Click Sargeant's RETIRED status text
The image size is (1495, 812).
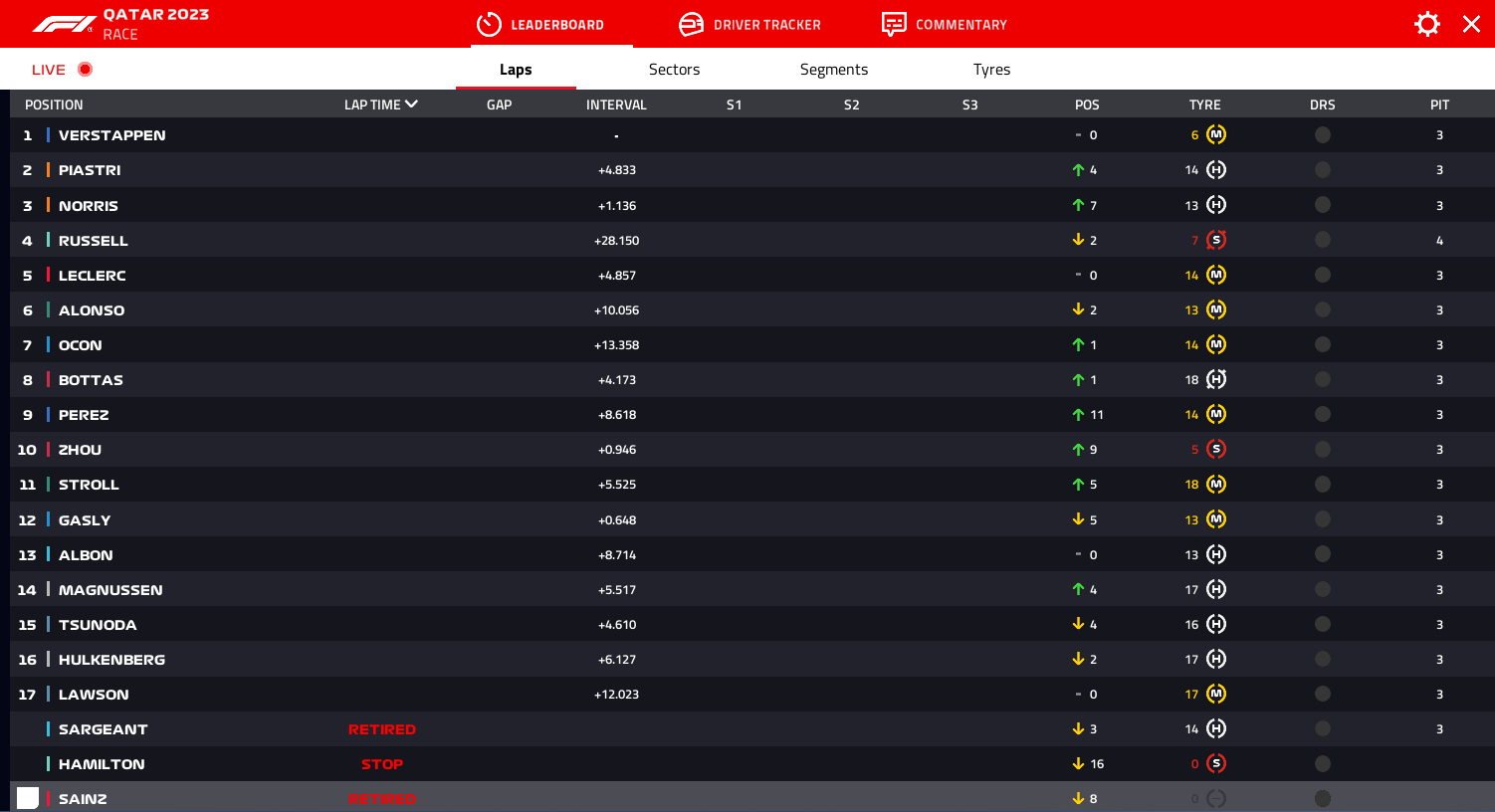click(x=382, y=729)
